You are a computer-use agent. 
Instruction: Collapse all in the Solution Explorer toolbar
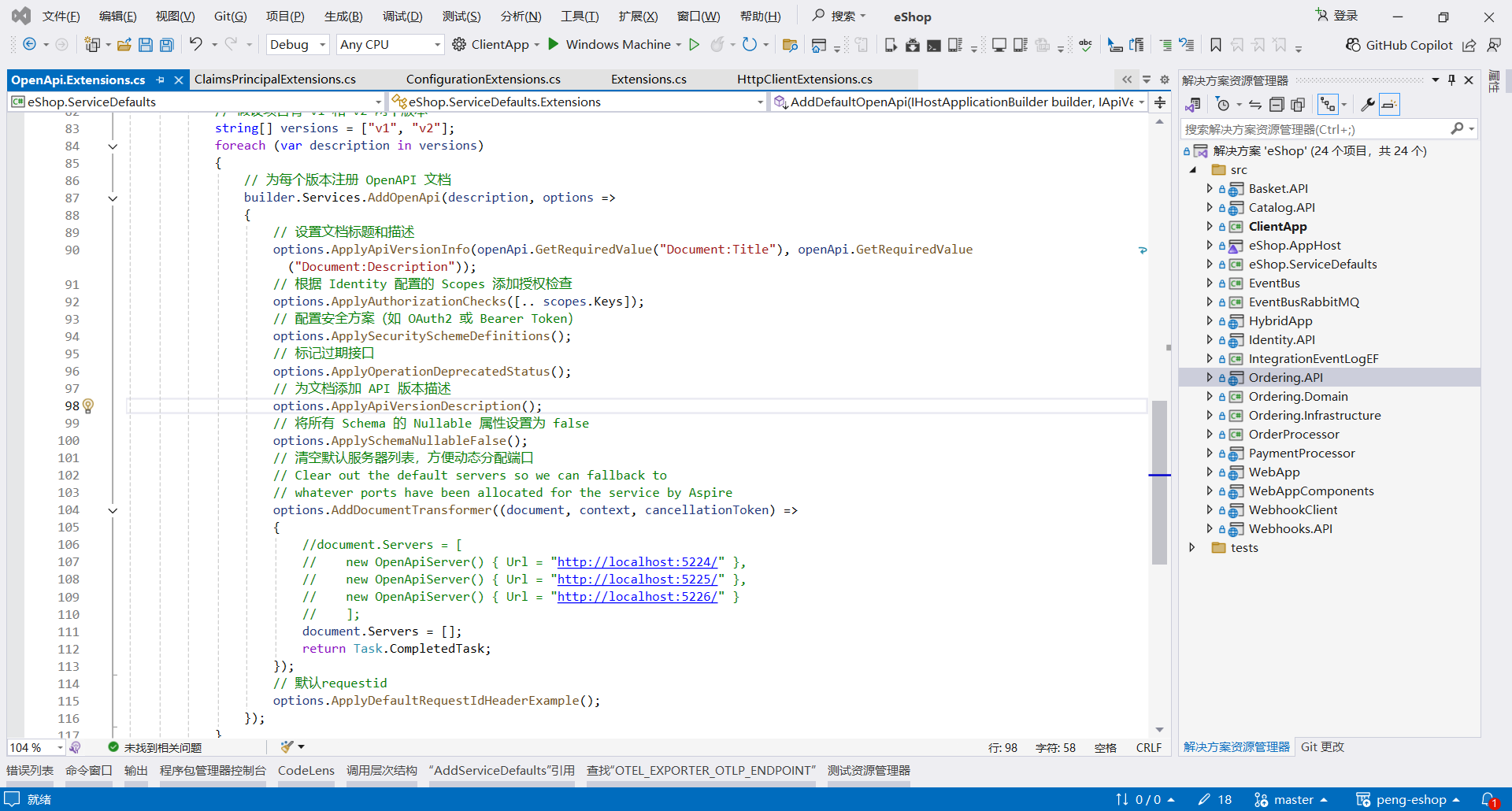(1277, 105)
